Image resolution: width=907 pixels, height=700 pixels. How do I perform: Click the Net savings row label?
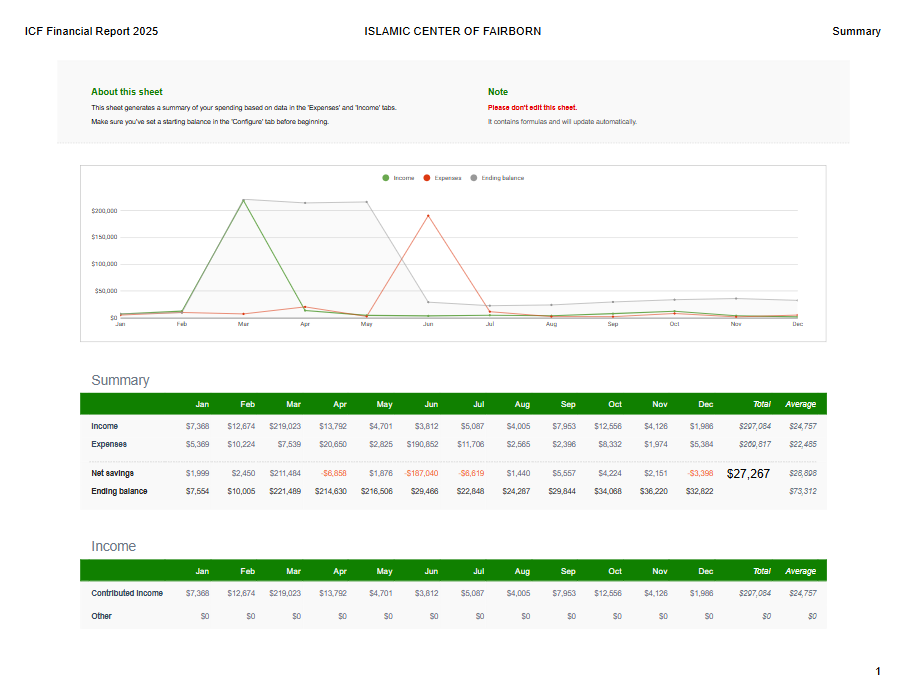112,473
